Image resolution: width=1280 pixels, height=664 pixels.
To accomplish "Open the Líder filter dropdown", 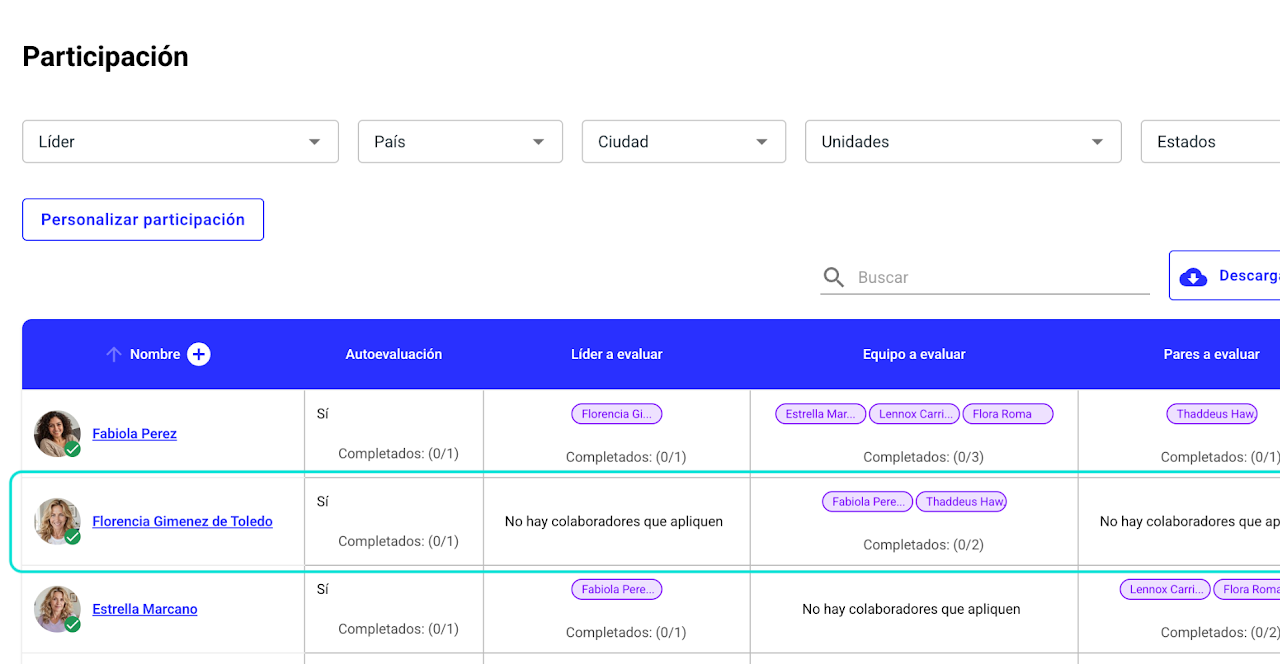I will pyautogui.click(x=180, y=142).
